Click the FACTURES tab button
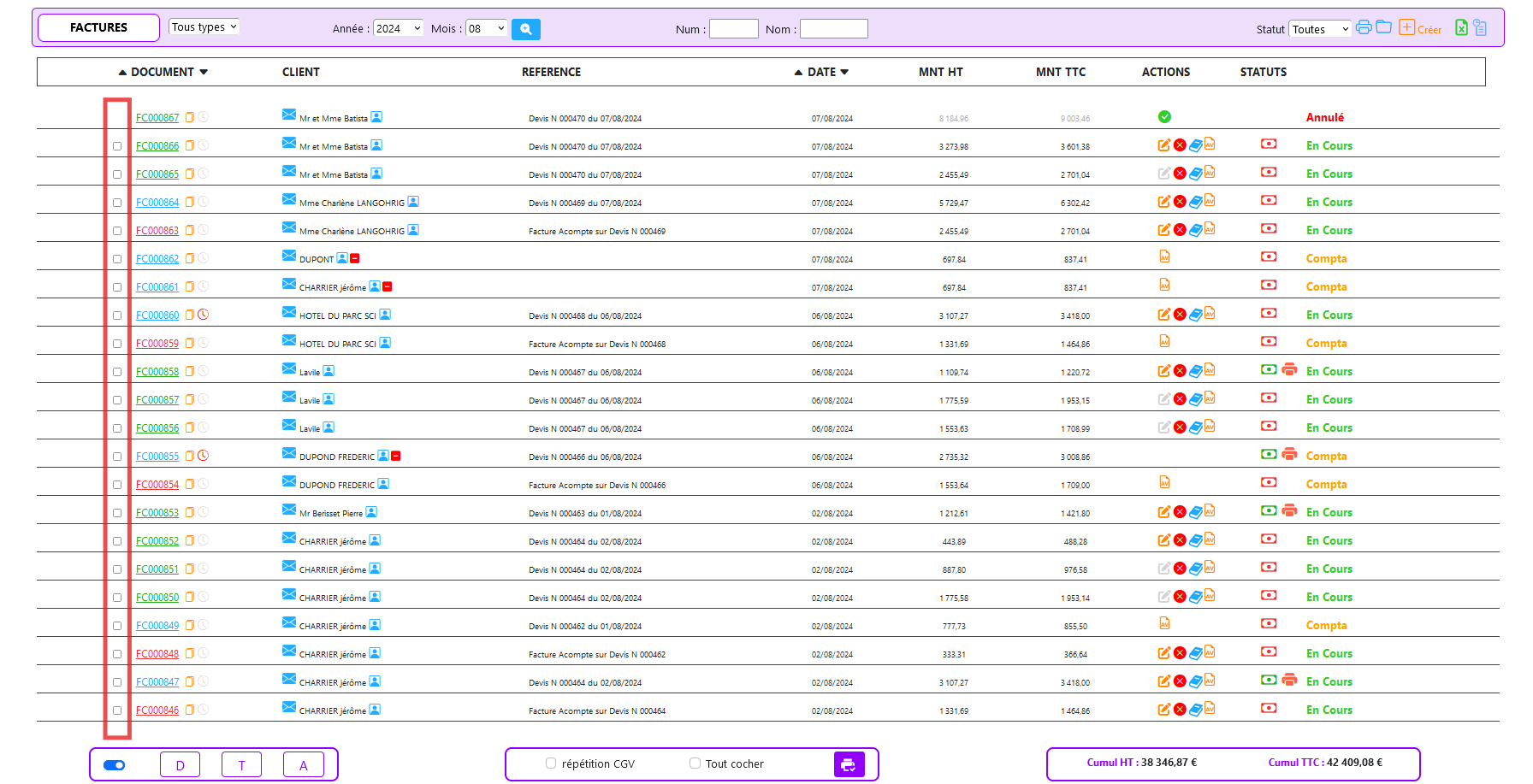Image resolution: width=1533 pixels, height=784 pixels. pos(99,27)
